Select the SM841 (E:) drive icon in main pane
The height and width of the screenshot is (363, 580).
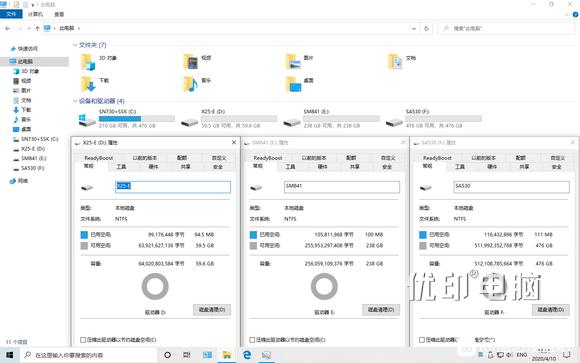click(292, 122)
